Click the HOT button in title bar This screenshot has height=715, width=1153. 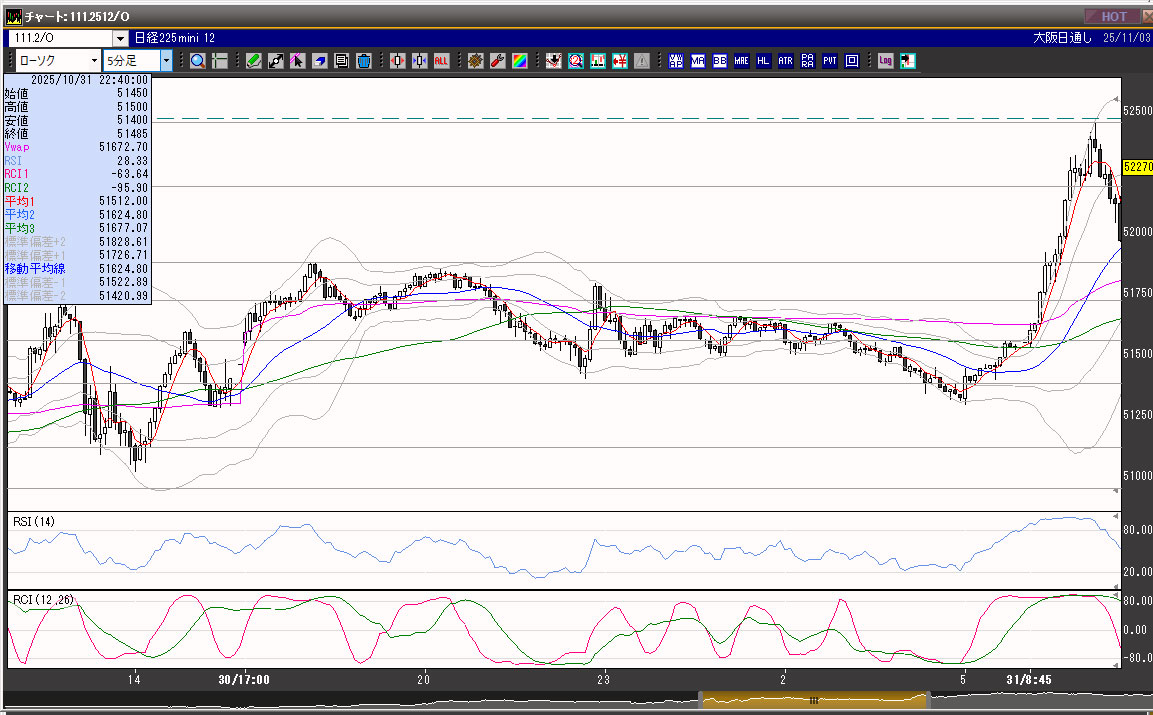(x=1113, y=16)
